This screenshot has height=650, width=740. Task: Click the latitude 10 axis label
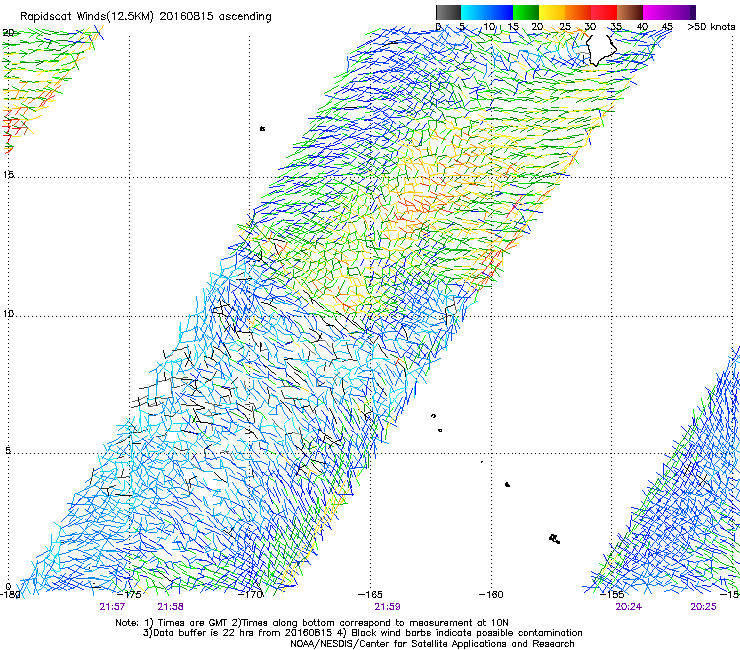tap(8, 314)
